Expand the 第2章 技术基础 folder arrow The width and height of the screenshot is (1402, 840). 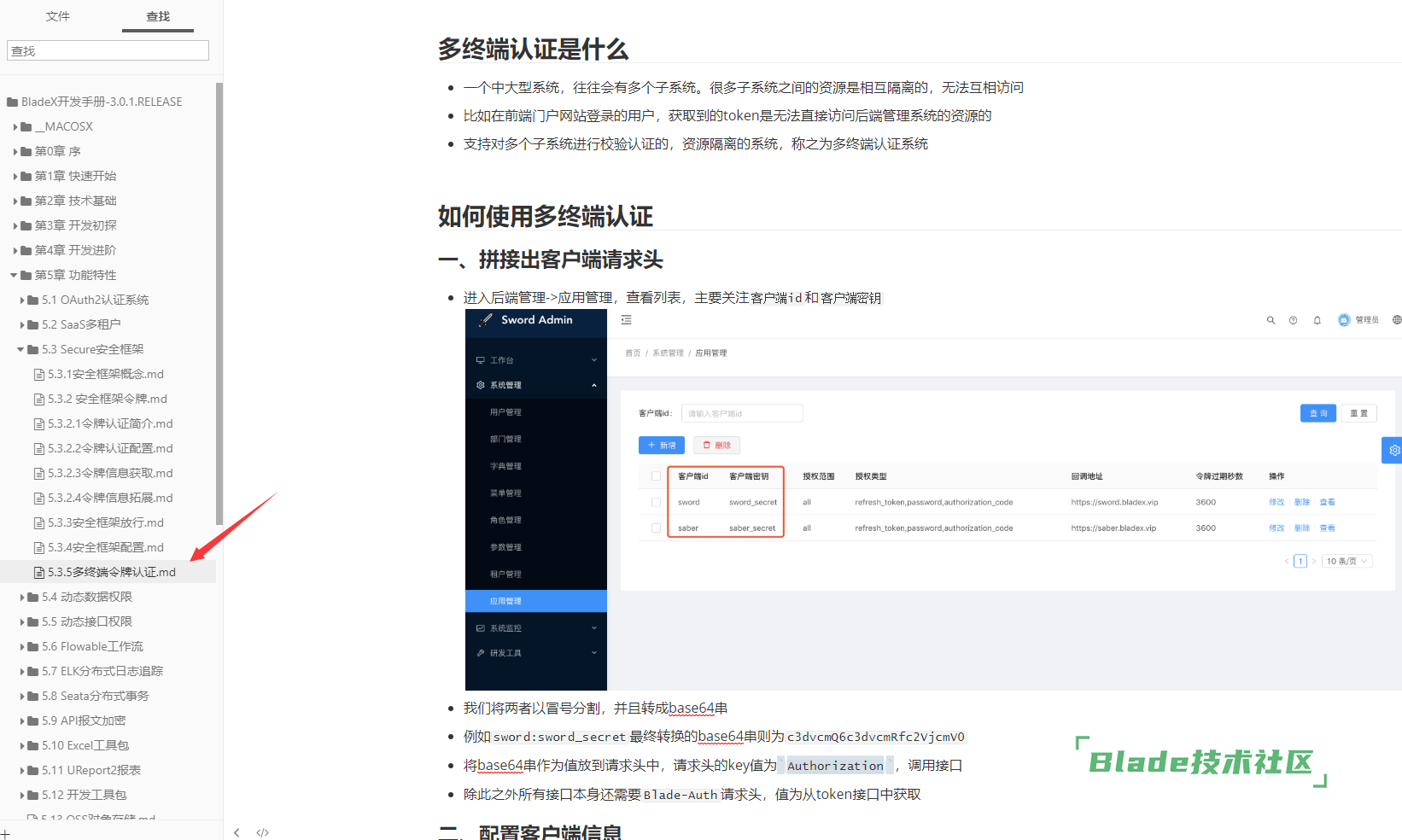(15, 201)
